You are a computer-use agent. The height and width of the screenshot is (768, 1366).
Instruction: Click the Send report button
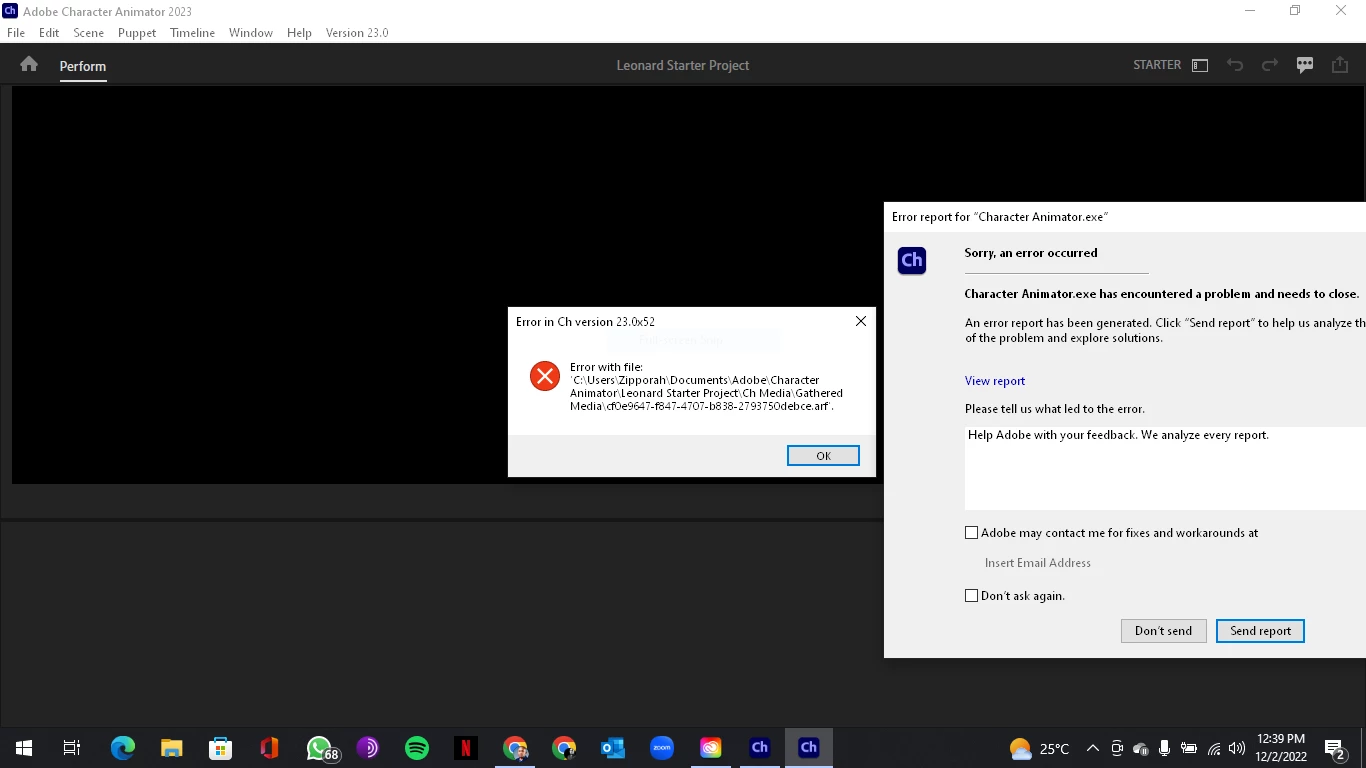[x=1260, y=631]
